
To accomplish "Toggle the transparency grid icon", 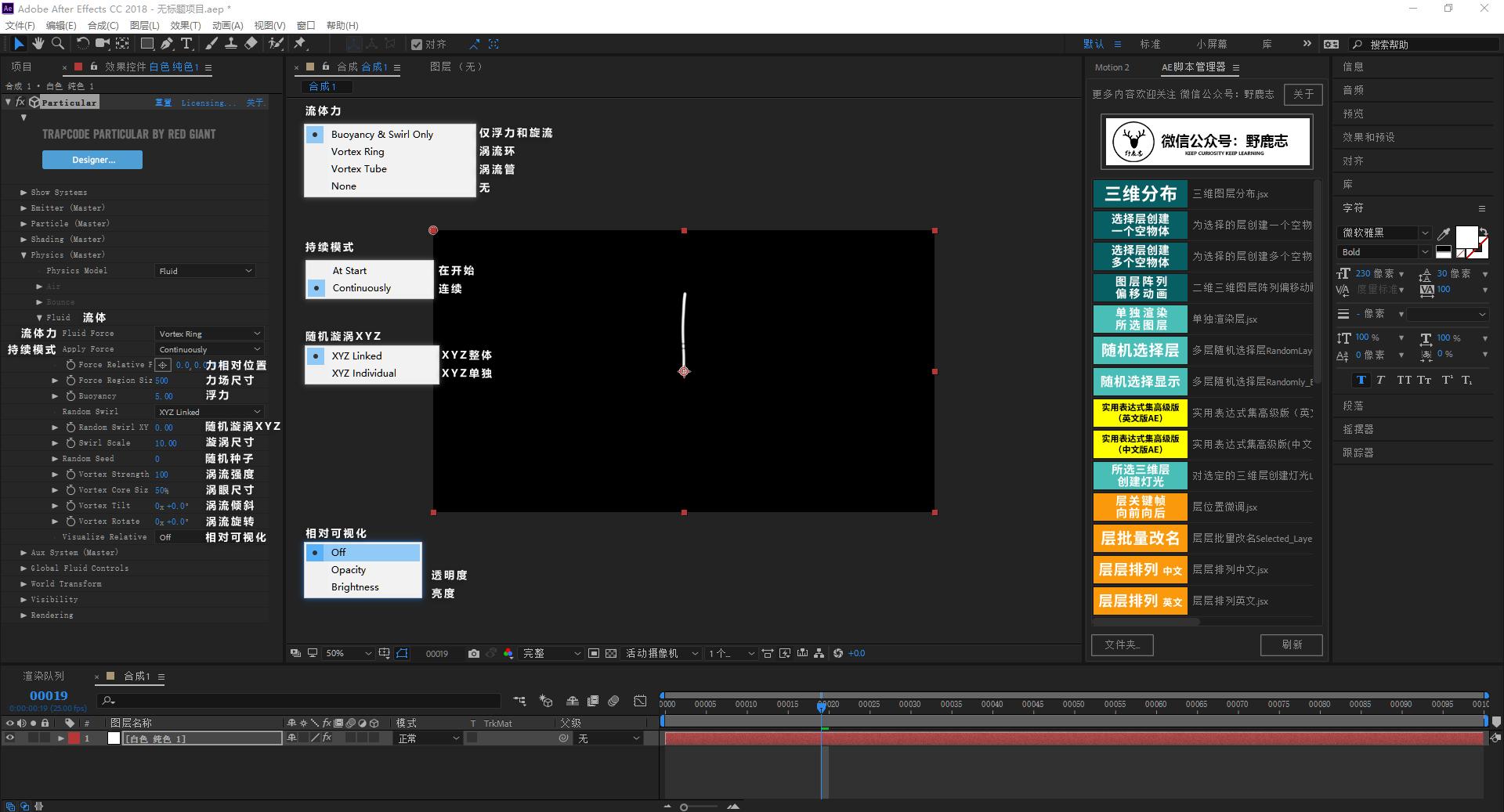I will point(611,653).
